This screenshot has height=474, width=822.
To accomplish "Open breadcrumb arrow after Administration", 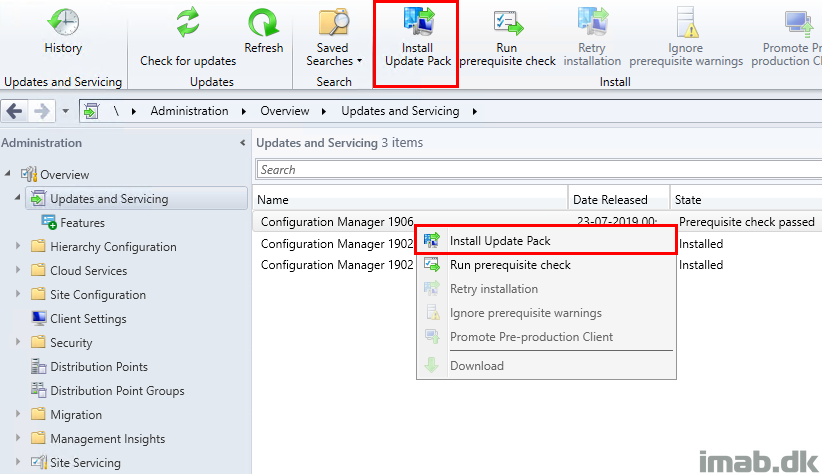I will point(244,111).
